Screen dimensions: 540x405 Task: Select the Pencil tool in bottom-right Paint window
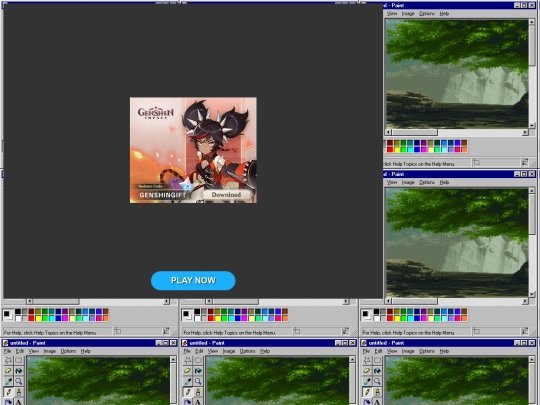pos(367,392)
